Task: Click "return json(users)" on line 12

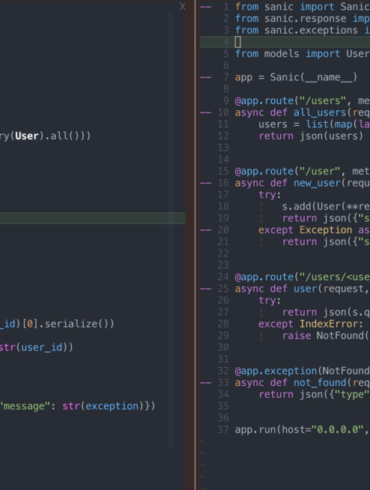Action: click(311, 136)
